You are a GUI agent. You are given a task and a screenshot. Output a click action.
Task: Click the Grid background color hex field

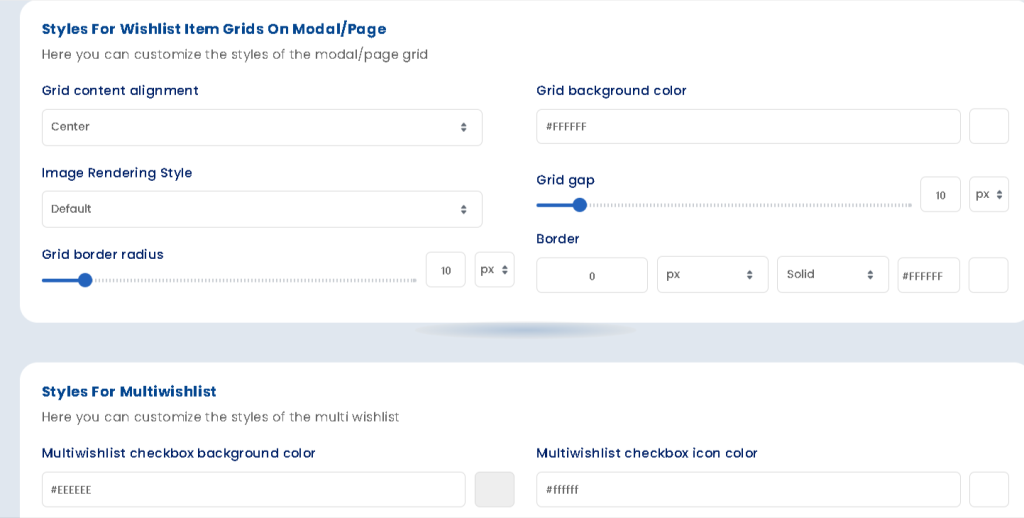(747, 127)
